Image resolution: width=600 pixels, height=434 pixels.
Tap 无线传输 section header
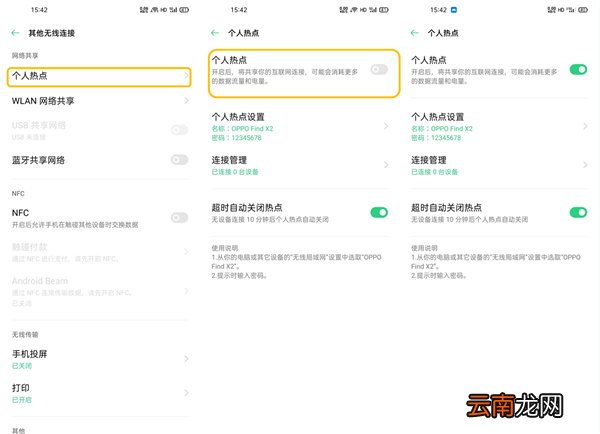point(25,334)
